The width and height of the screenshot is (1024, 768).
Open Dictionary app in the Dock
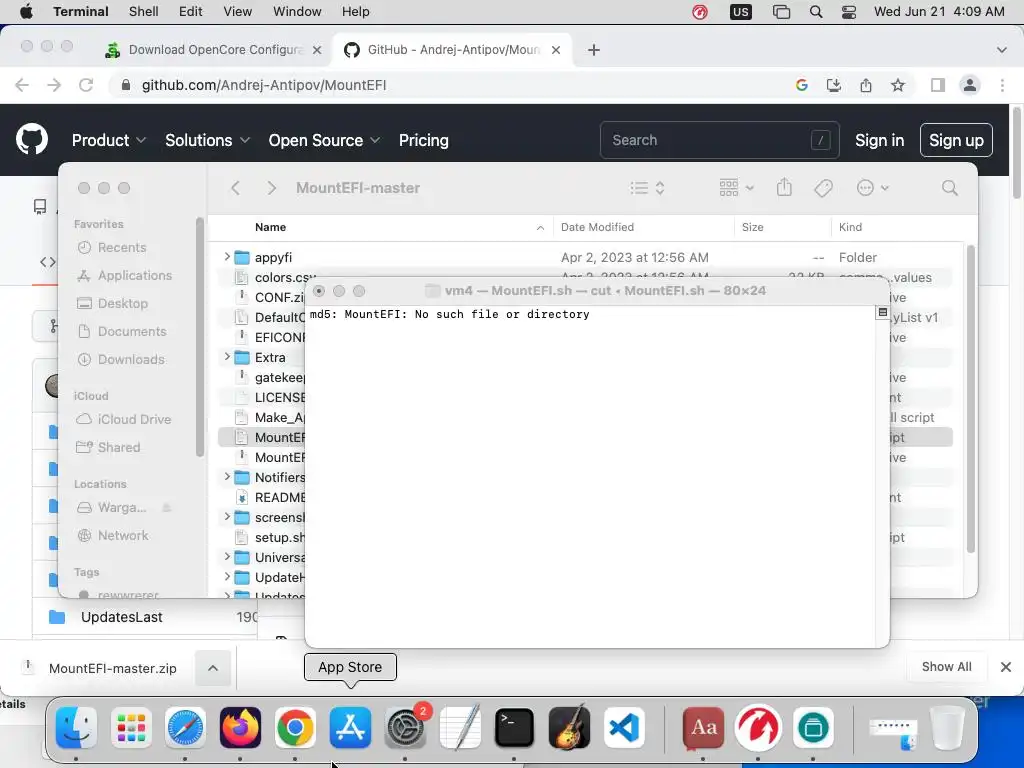click(x=703, y=727)
